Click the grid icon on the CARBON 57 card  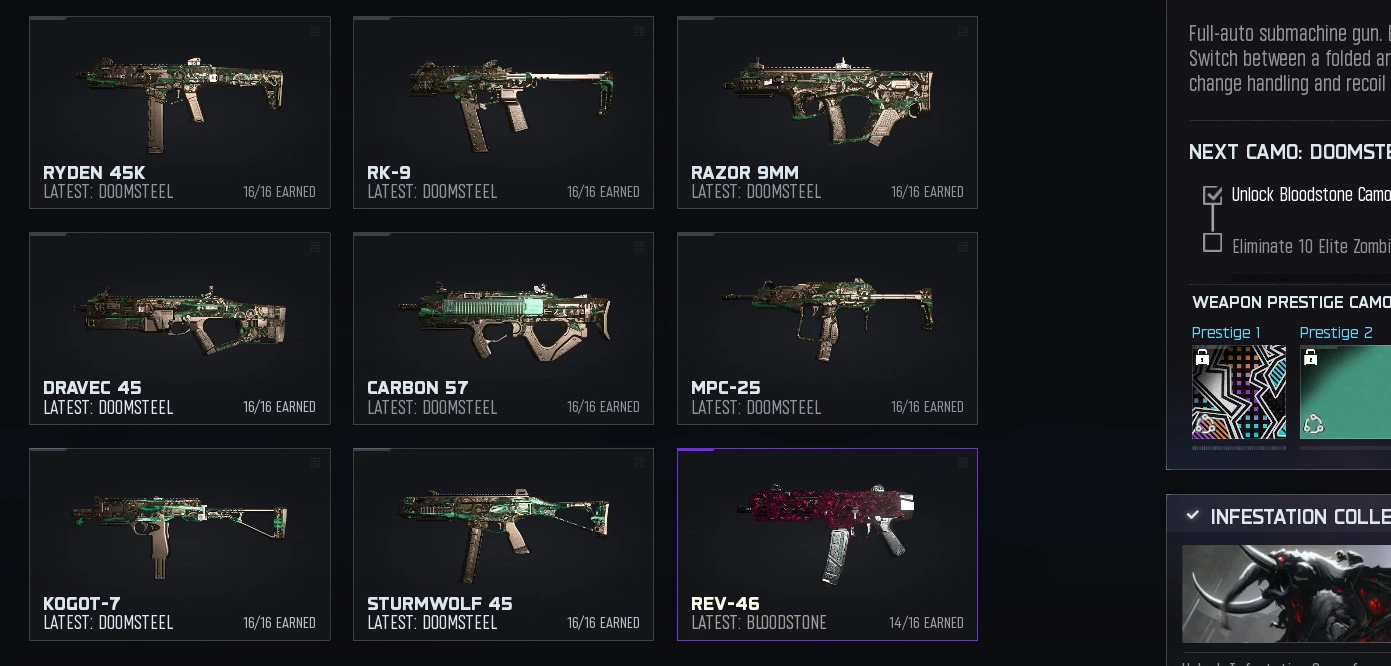point(639,247)
